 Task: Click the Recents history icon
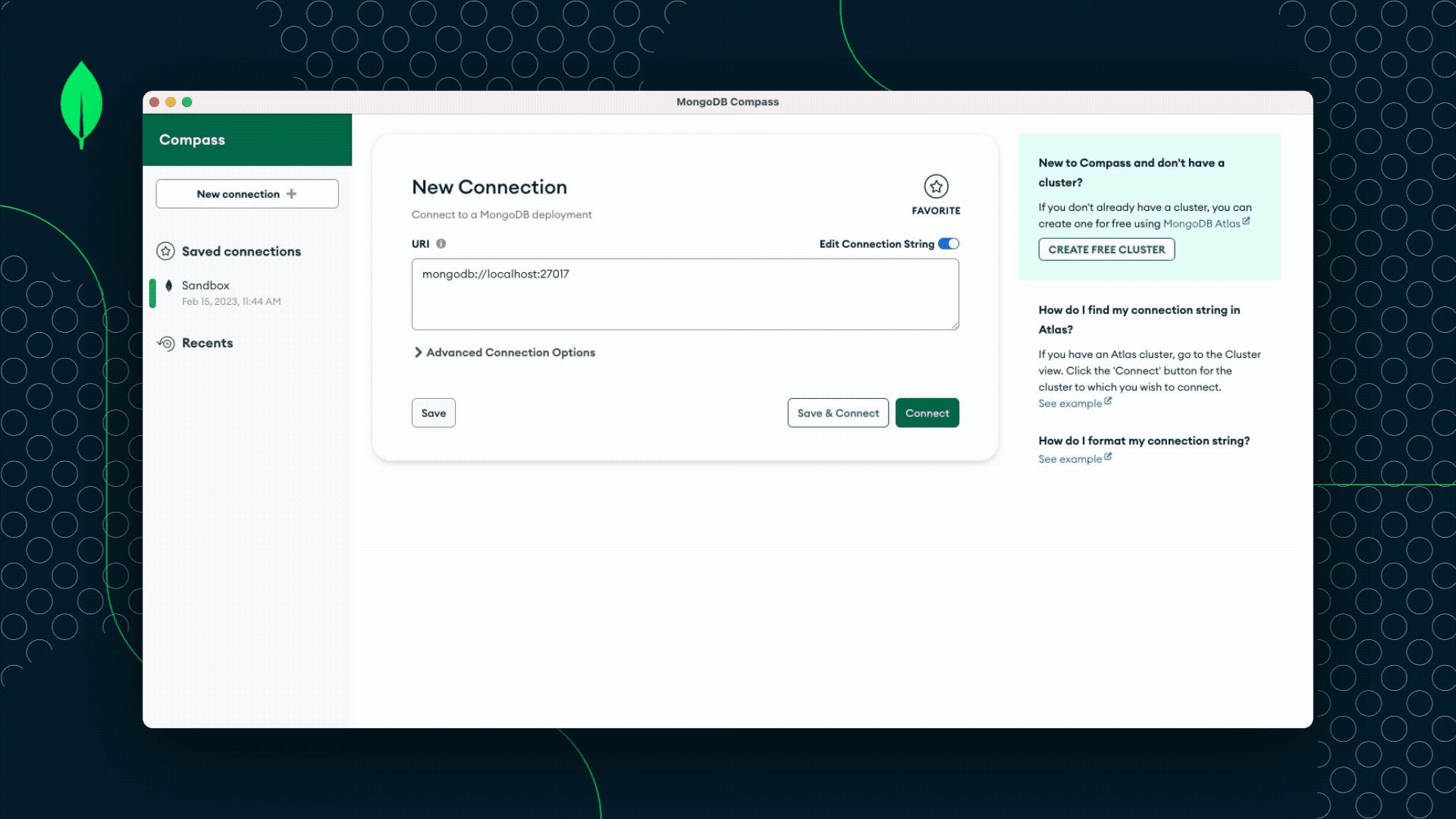tap(166, 344)
